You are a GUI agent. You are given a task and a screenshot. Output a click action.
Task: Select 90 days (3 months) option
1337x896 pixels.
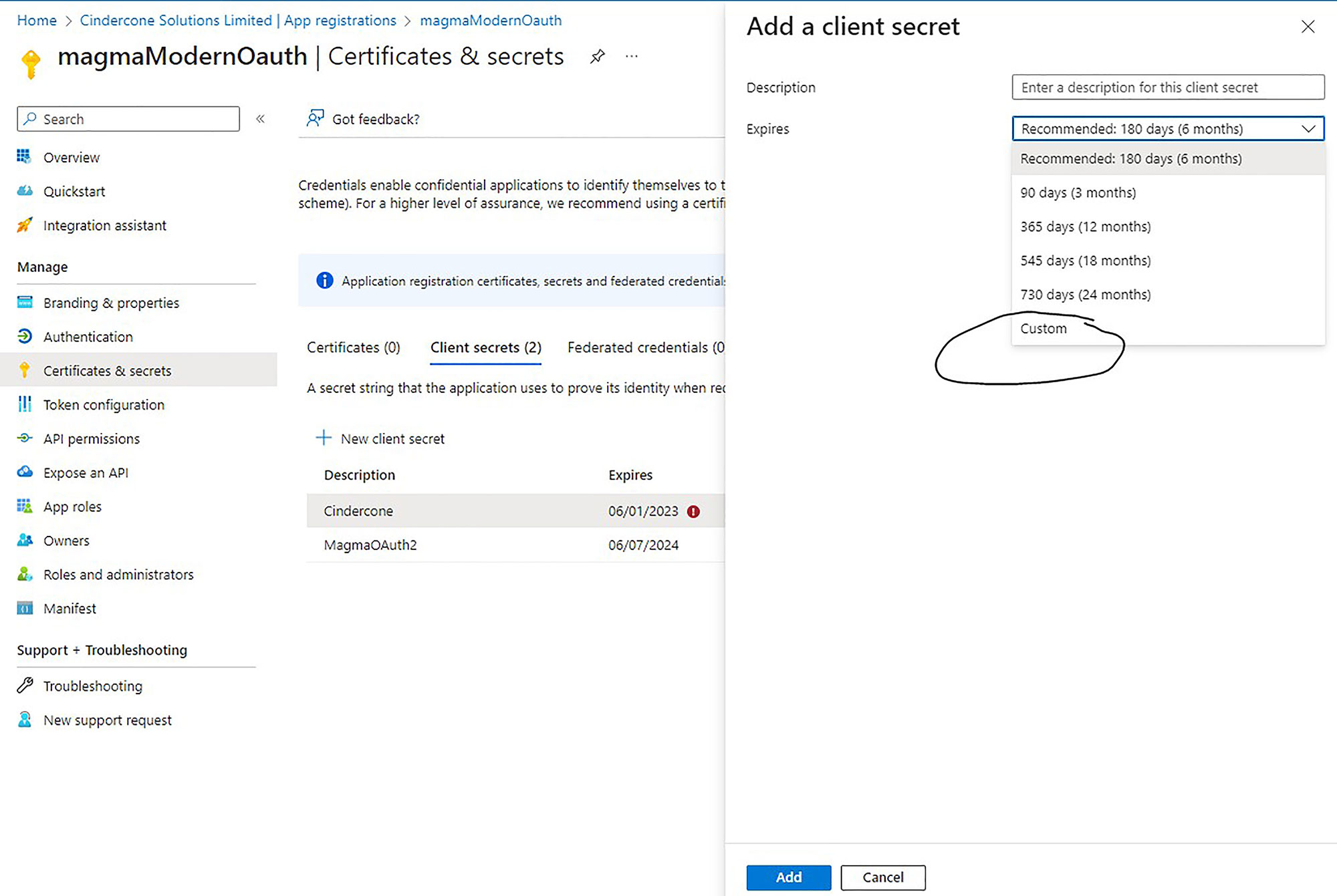[x=1168, y=193]
